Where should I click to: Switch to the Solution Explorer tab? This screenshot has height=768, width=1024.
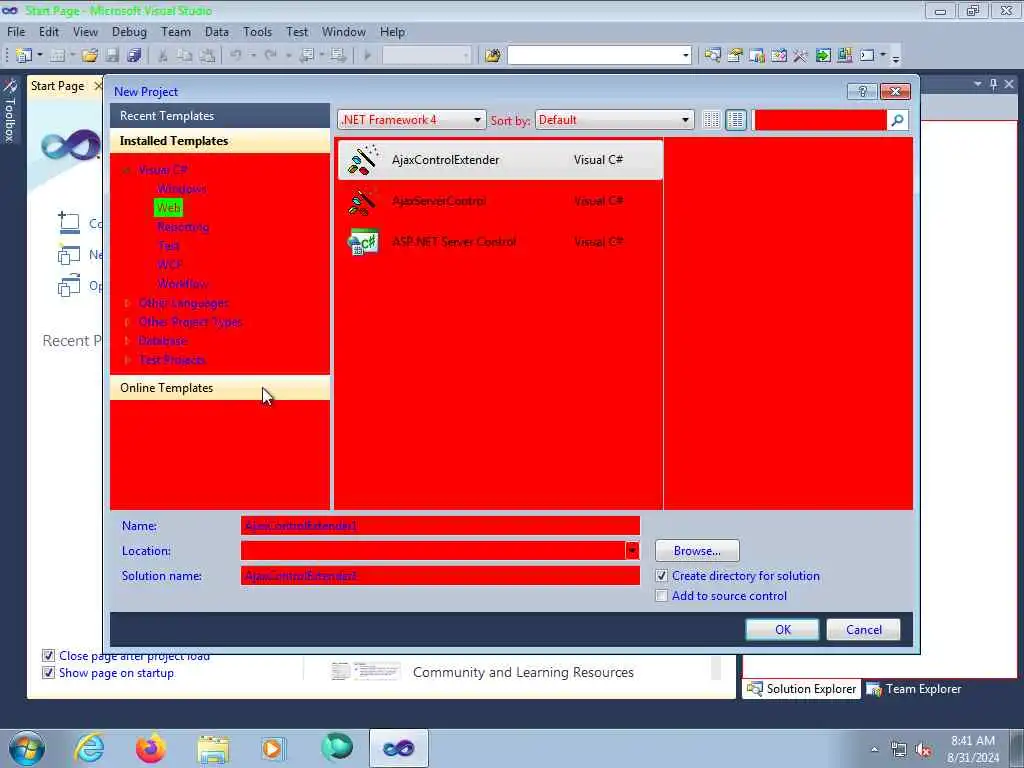(801, 689)
